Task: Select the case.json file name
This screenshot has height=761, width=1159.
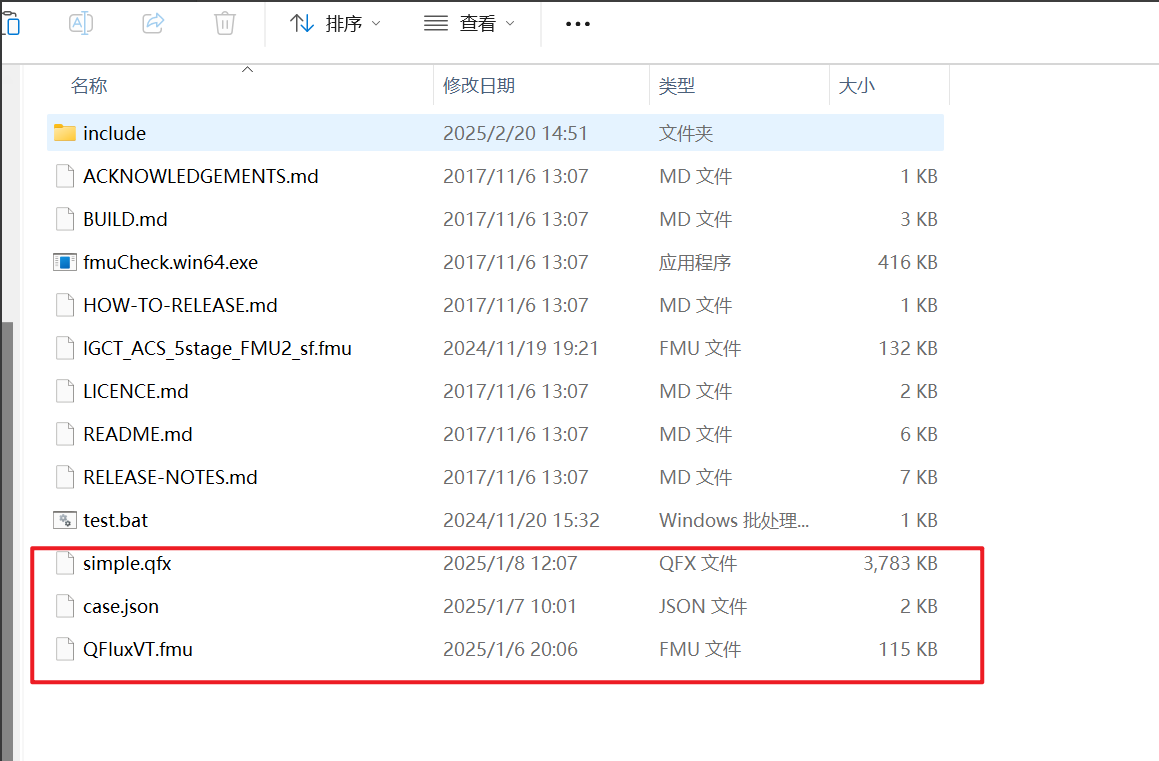Action: 120,606
